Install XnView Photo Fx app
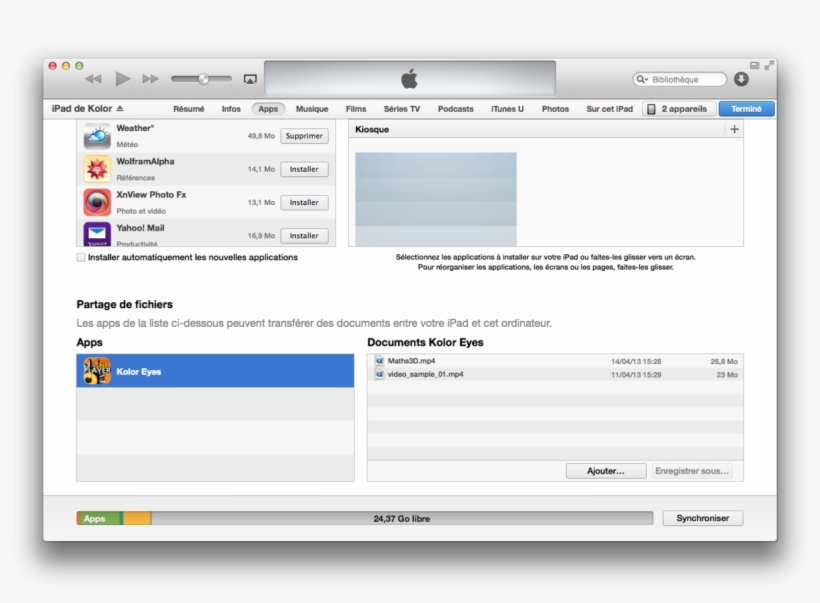 point(304,202)
